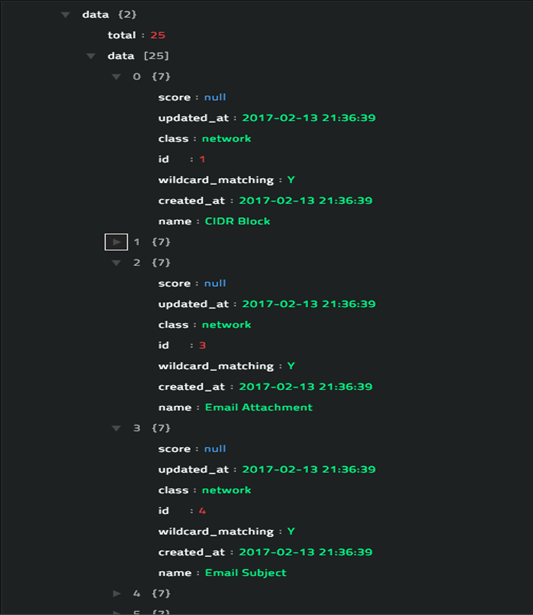Image resolution: width=533 pixels, height=615 pixels.
Task: Collapse the data [25] array
Action: [x=91, y=56]
